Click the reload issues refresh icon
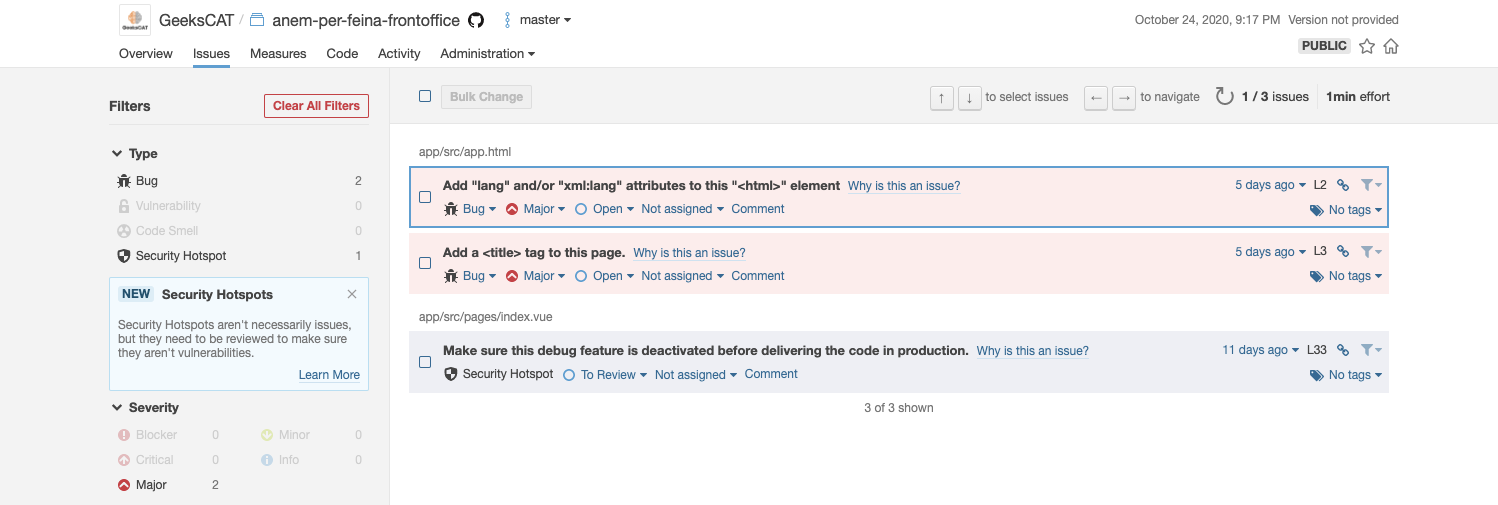 coord(1224,97)
